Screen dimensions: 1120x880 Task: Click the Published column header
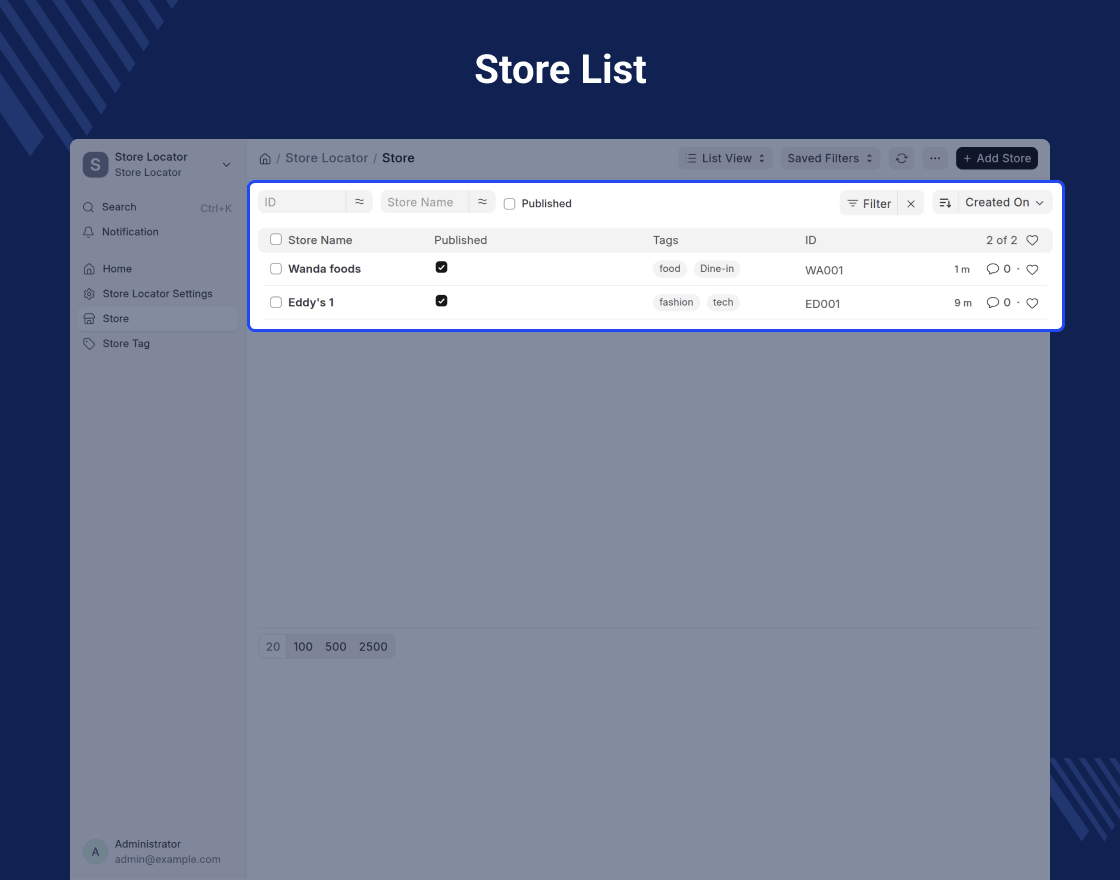[461, 241]
